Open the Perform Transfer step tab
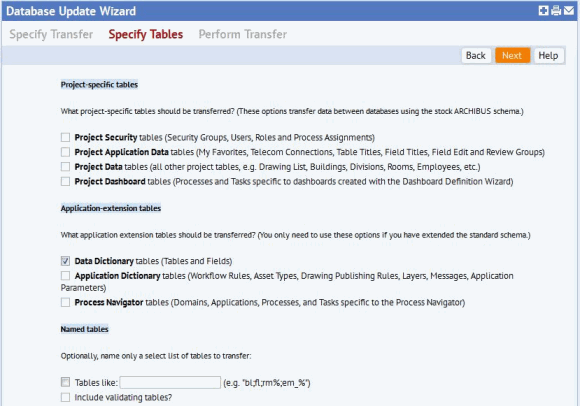 point(243,34)
